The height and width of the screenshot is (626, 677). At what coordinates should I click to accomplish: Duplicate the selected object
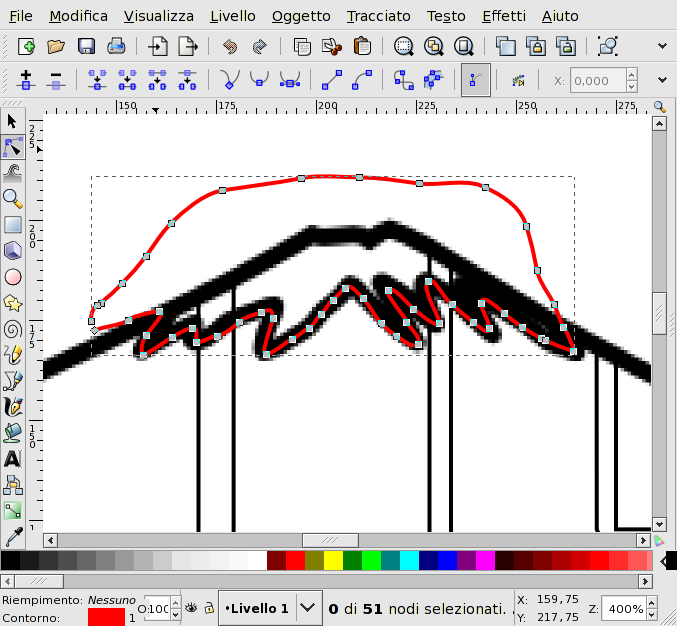pyautogui.click(x=506, y=46)
